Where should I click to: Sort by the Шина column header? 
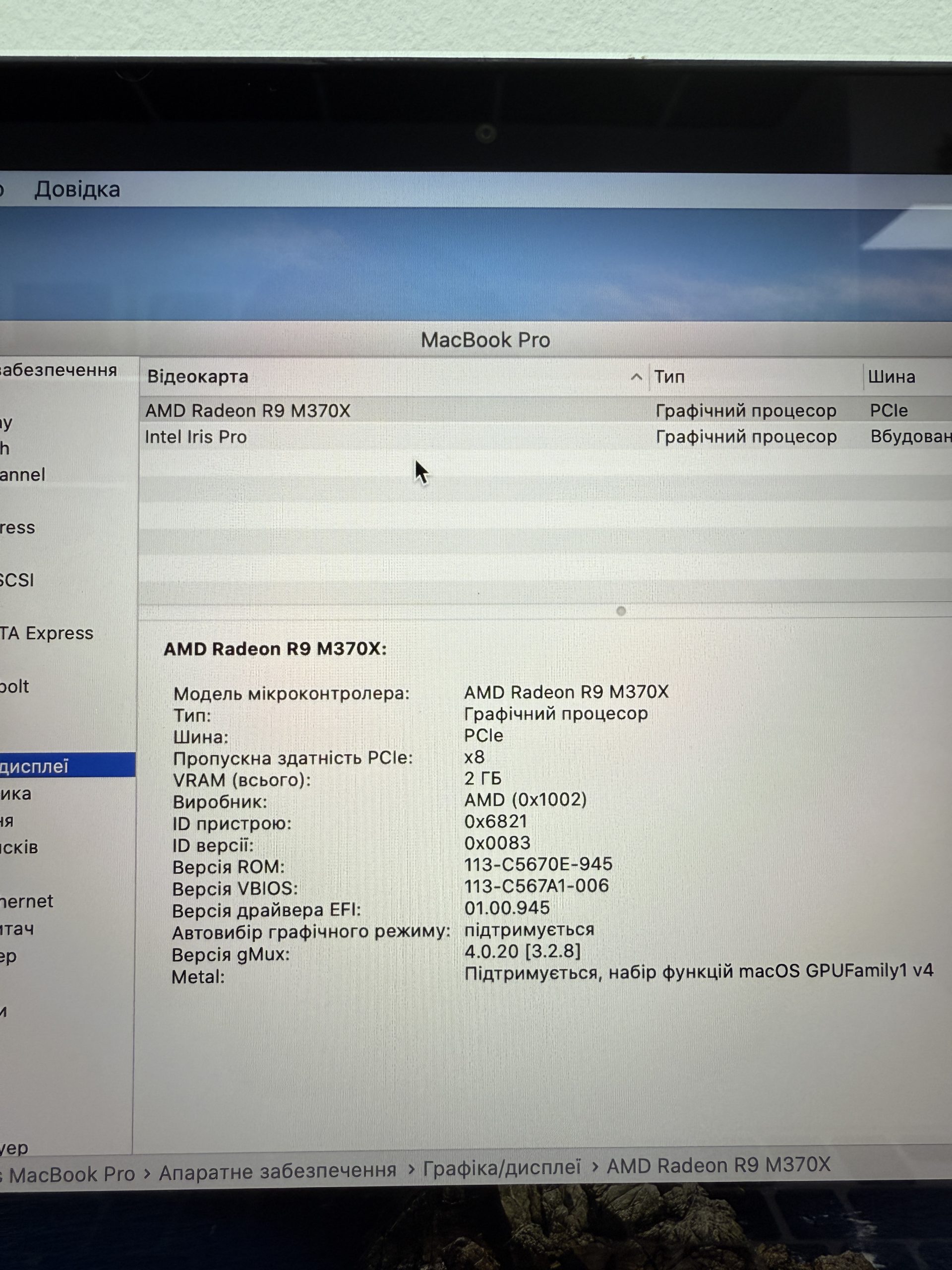[891, 377]
